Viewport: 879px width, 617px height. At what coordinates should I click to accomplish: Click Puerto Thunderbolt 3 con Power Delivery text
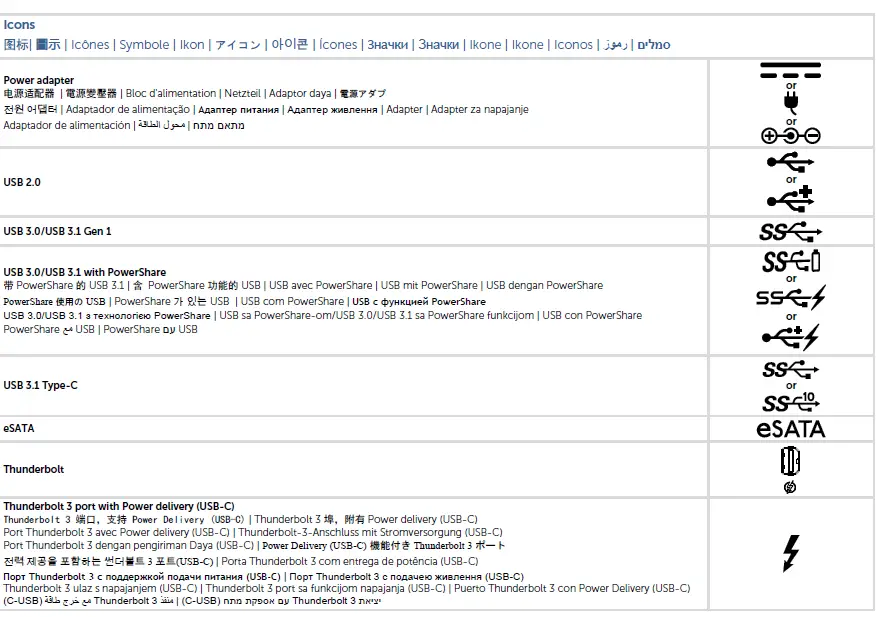[572, 588]
